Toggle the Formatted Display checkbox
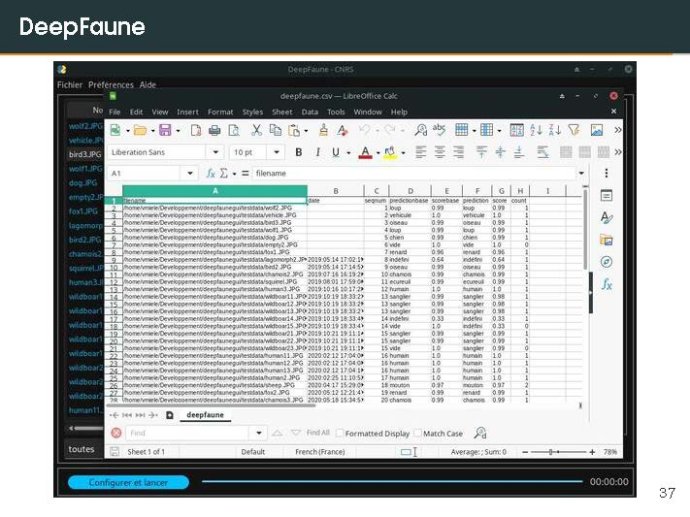The height and width of the screenshot is (517, 690). [340, 433]
